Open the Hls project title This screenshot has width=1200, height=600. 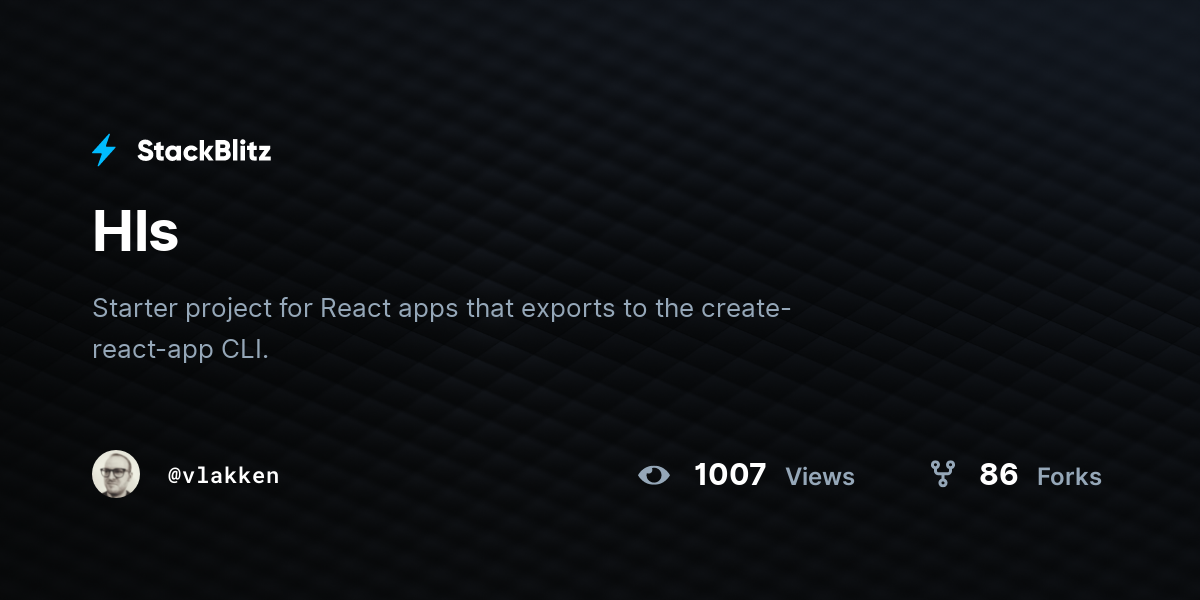pyautogui.click(x=135, y=231)
